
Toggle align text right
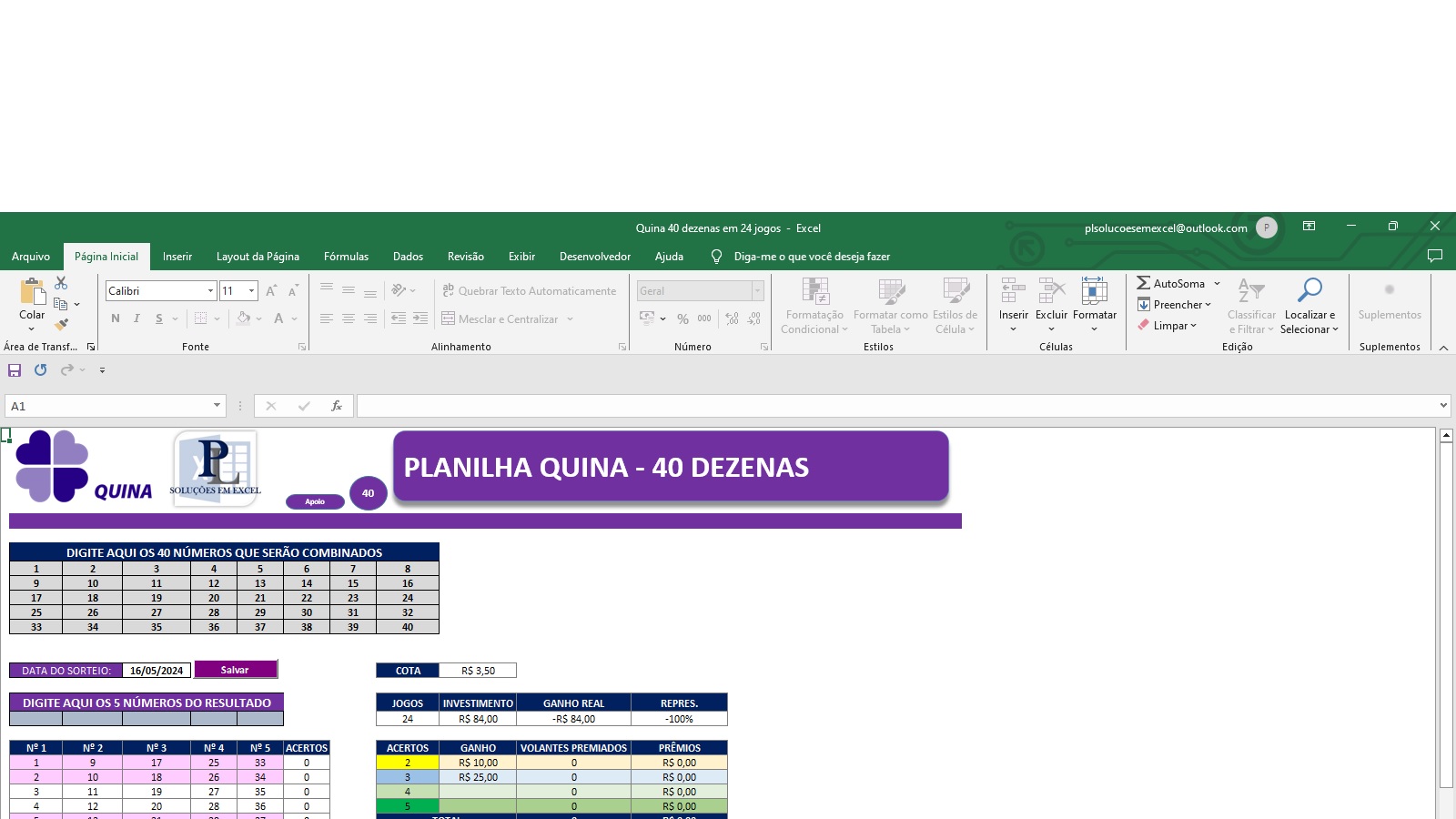click(x=370, y=318)
